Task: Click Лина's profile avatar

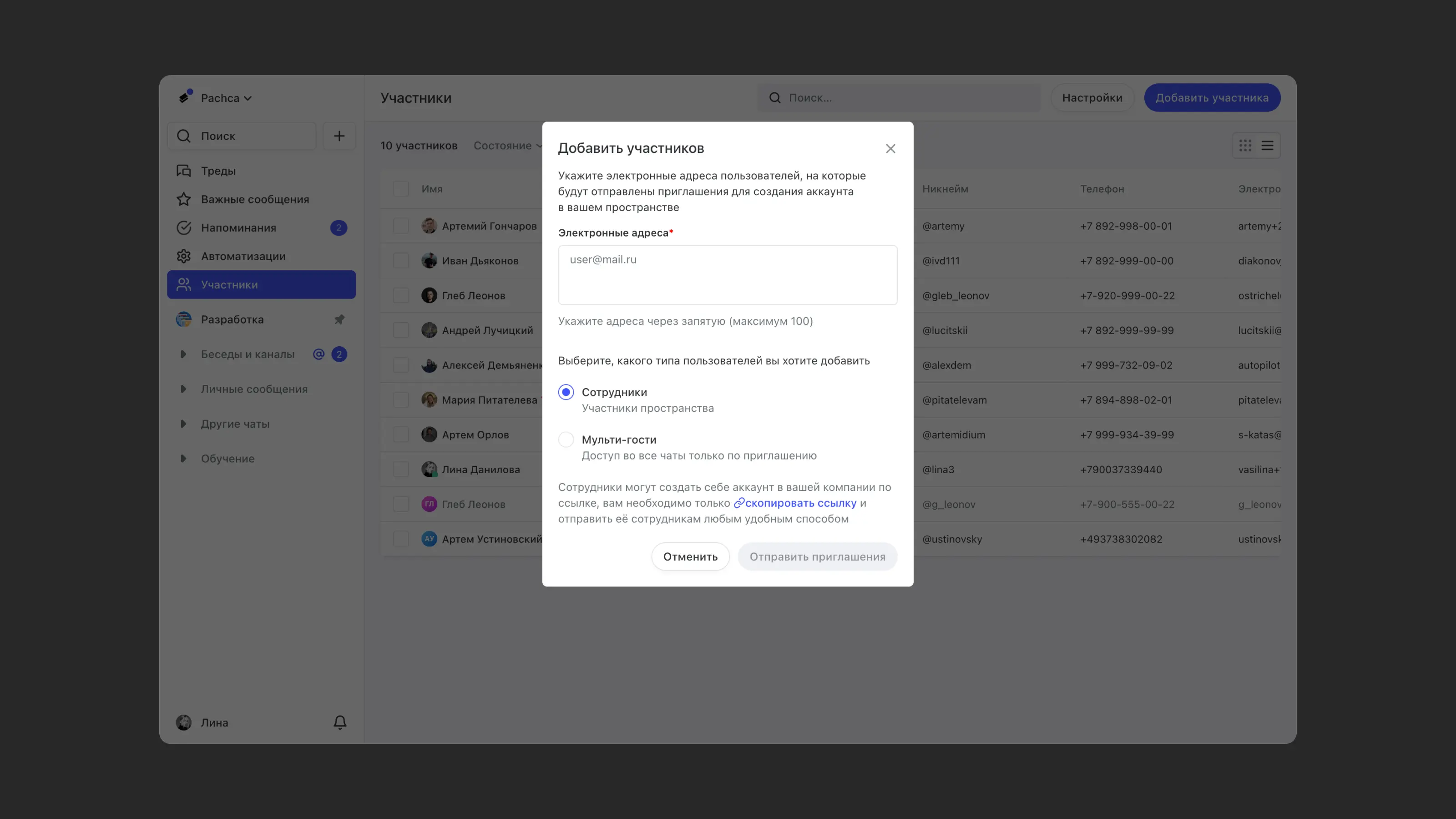Action: point(184,723)
